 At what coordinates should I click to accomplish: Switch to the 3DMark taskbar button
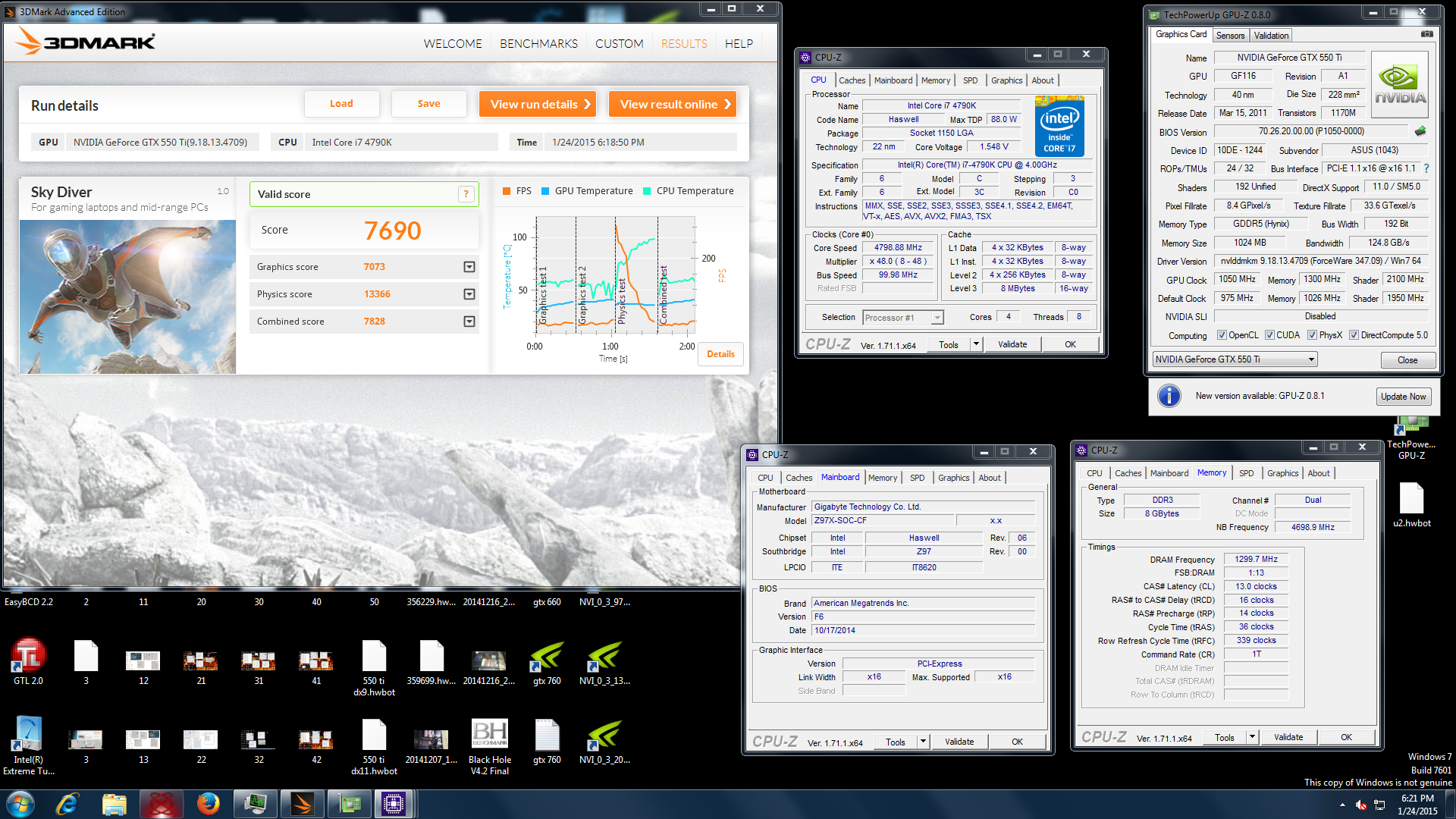point(302,804)
